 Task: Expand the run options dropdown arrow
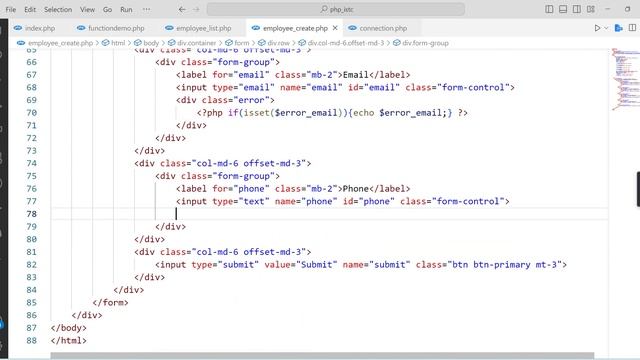coord(606,28)
